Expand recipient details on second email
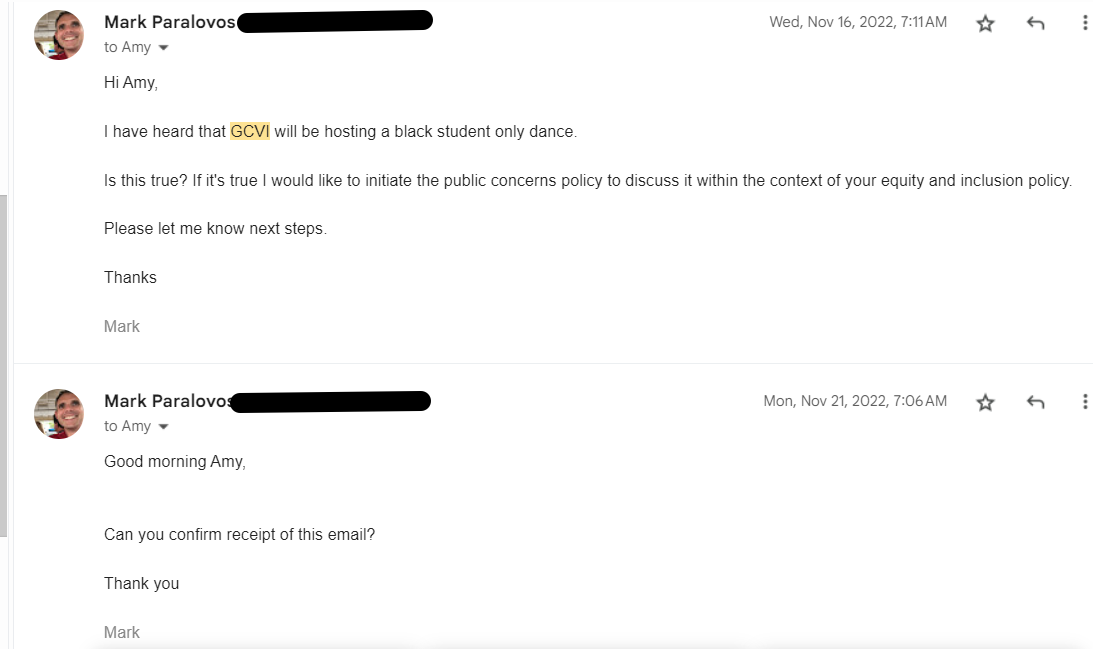The width and height of the screenshot is (1093, 649). [163, 427]
